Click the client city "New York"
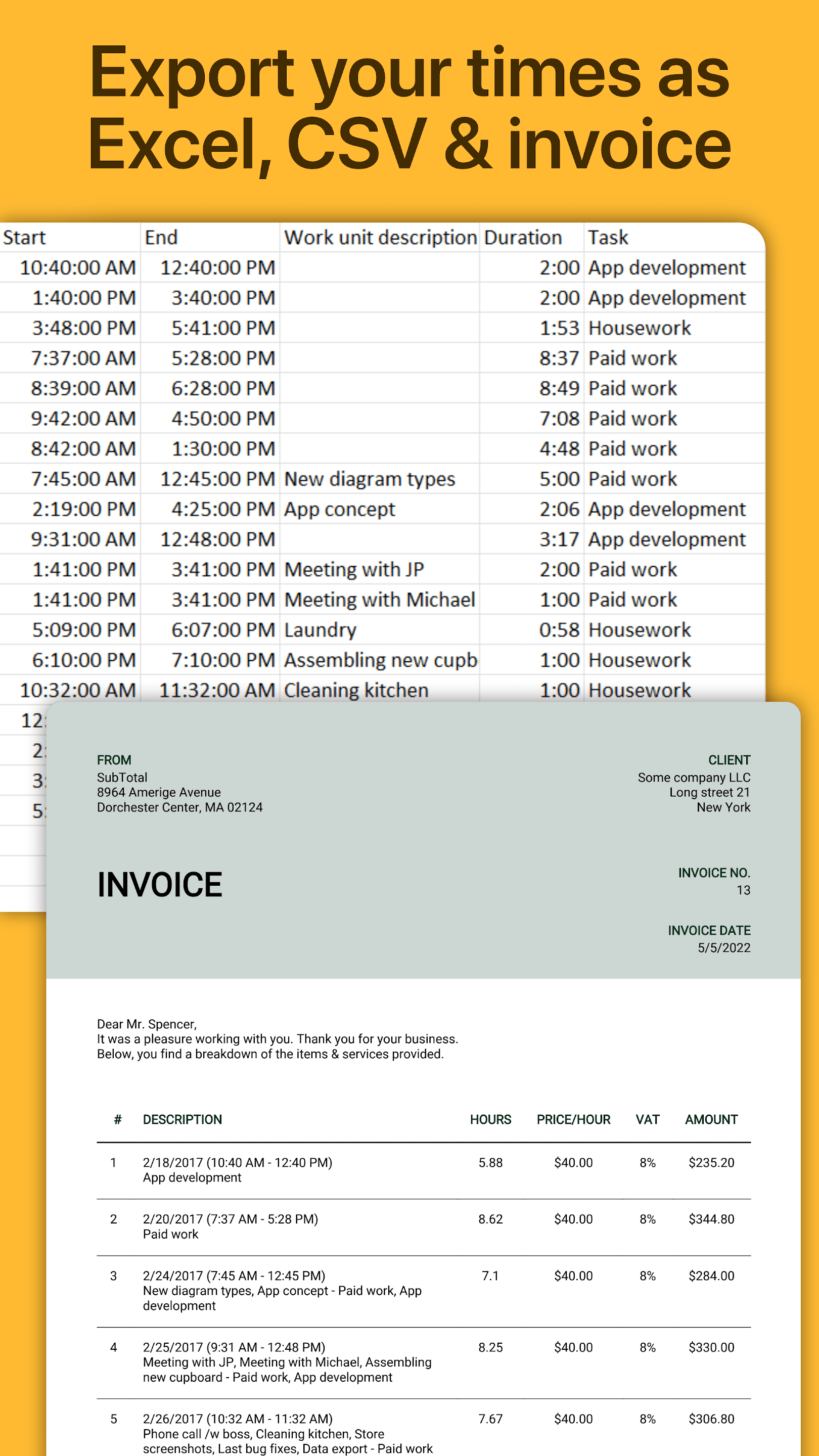Viewport: 819px width, 1456px height. click(x=723, y=808)
